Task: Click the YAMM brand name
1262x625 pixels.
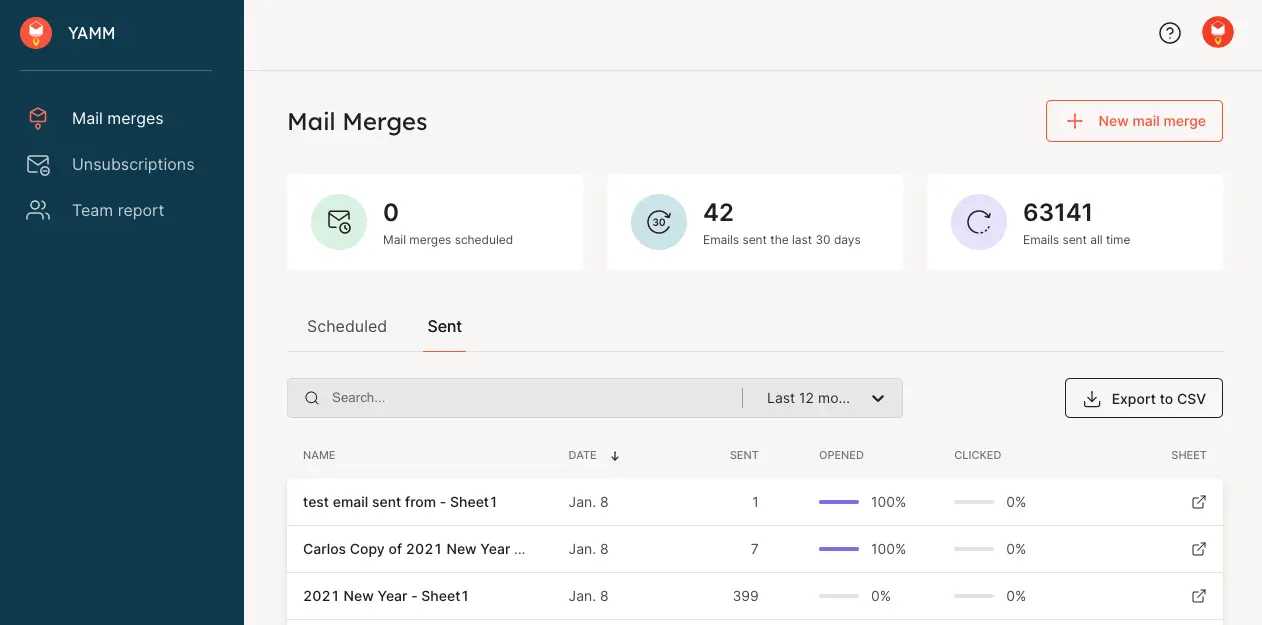Action: (92, 33)
